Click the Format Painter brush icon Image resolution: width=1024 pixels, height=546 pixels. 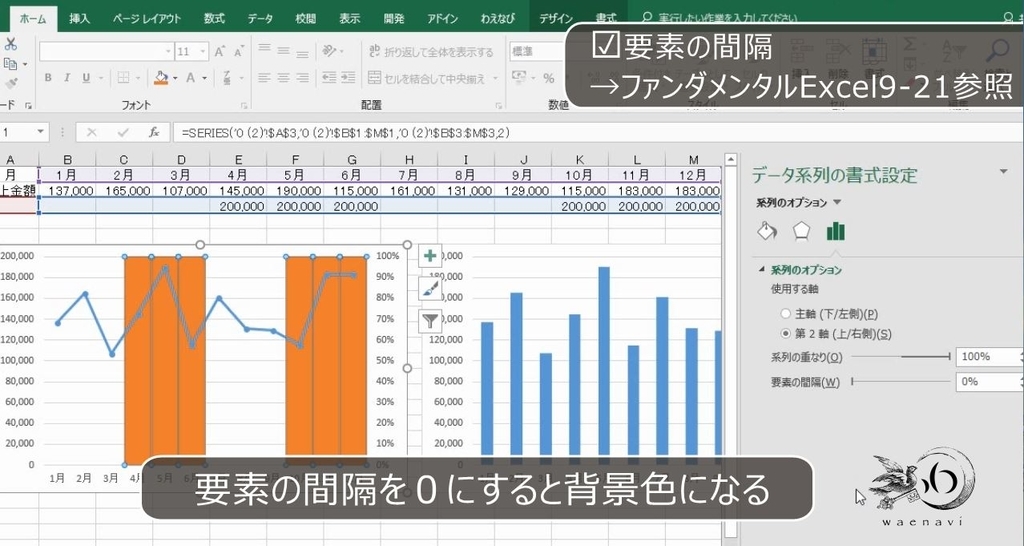click(x=10, y=84)
